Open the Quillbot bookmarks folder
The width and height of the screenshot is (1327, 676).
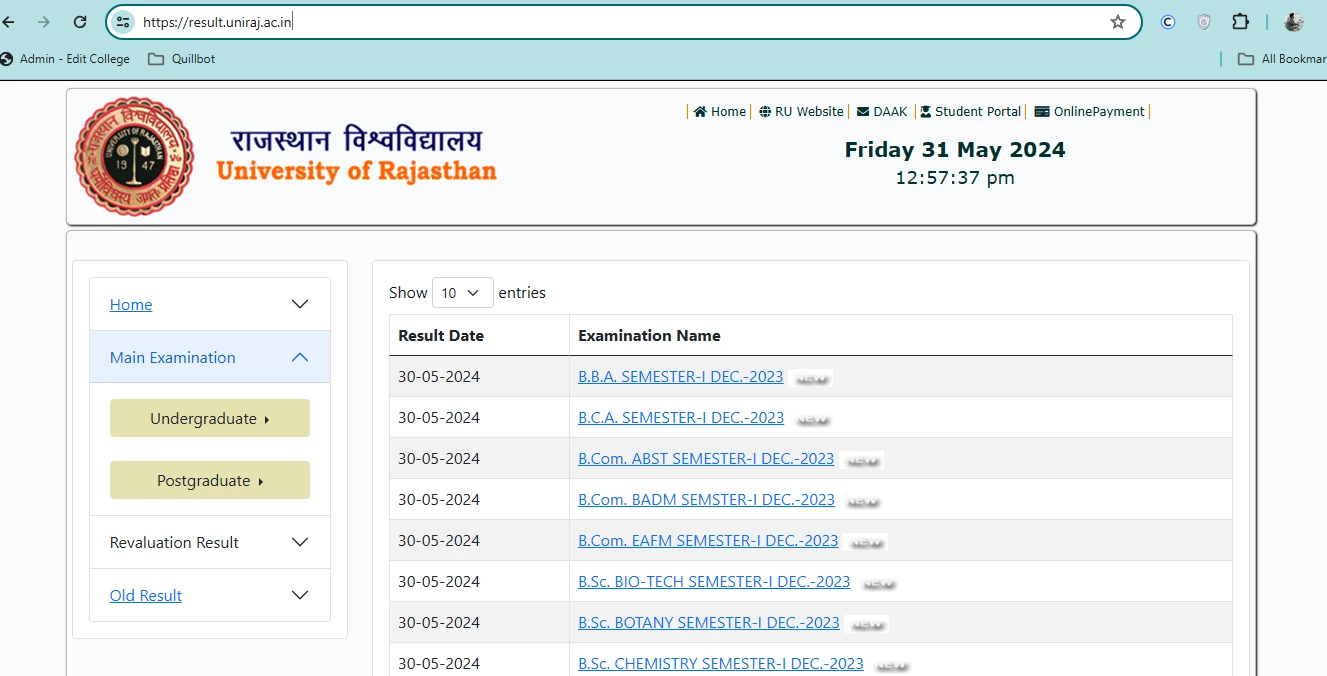(181, 59)
